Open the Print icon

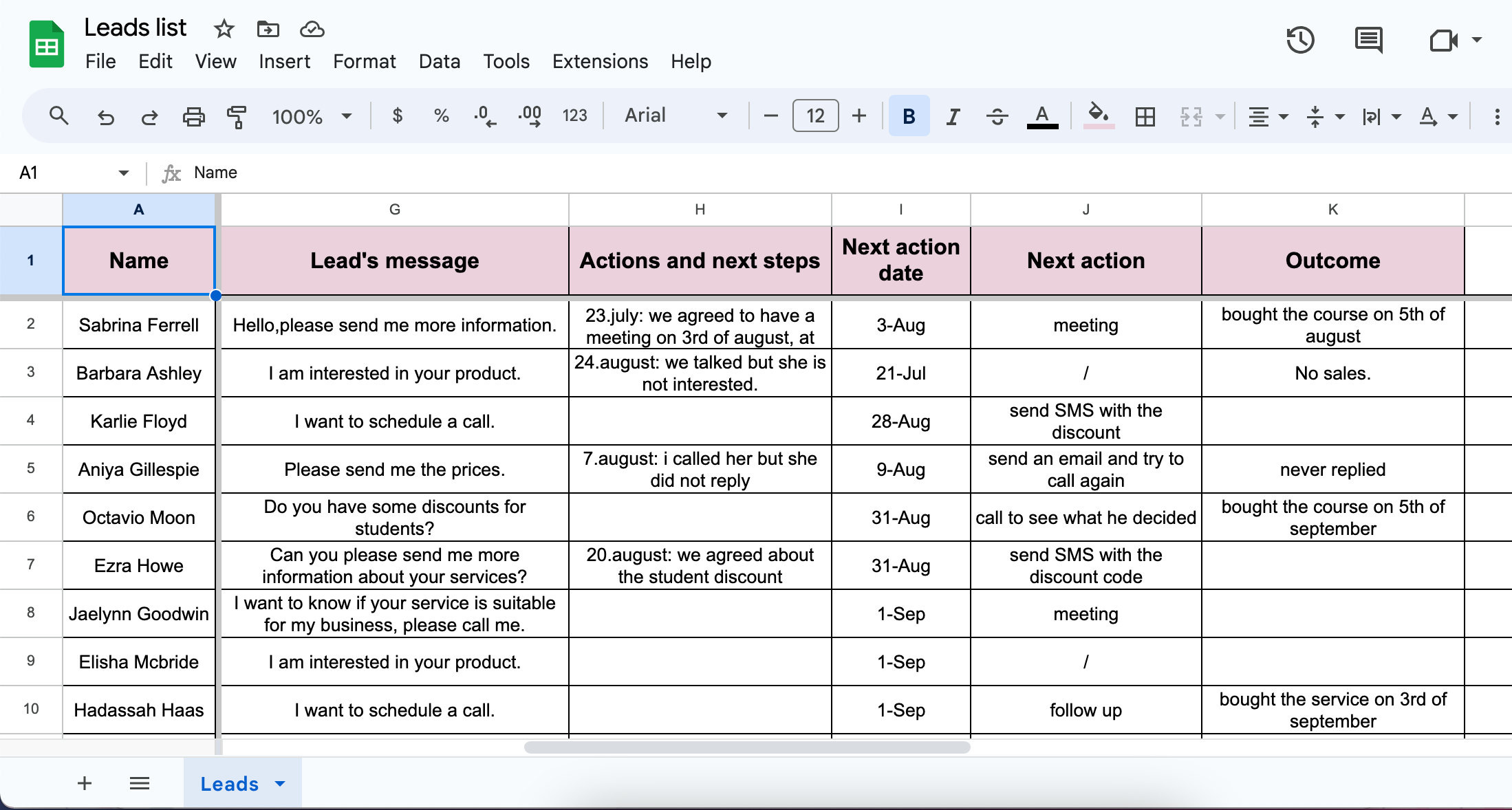point(193,116)
